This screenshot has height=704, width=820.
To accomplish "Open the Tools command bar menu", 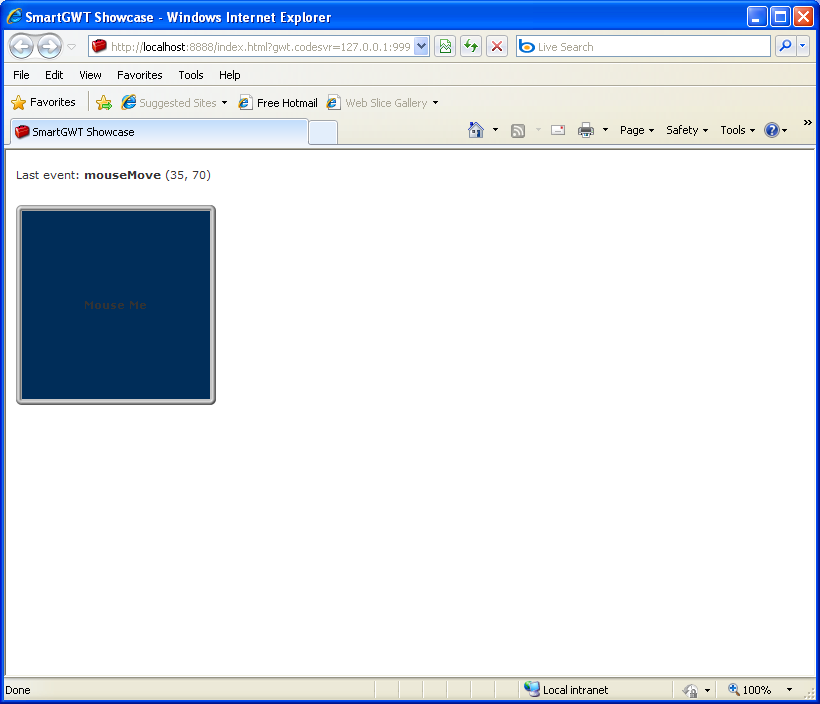I will pos(737,130).
